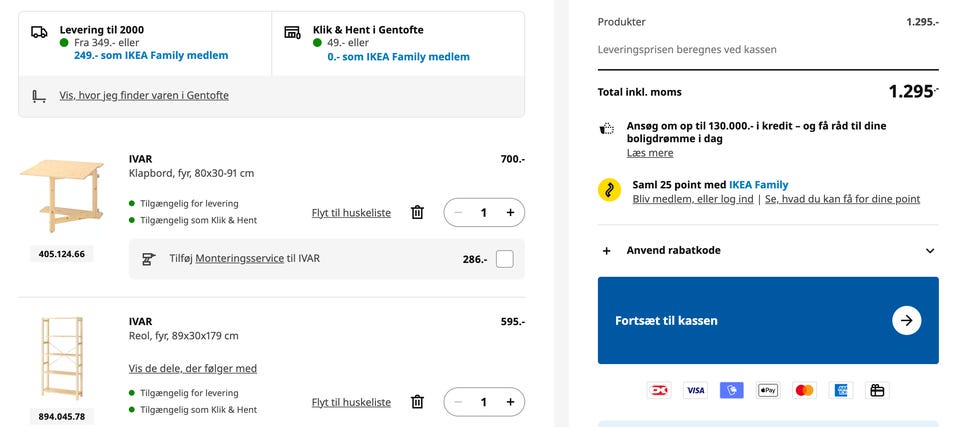960x427 pixels.
Task: Decrease IVAR Klapbord quantity with minus
Action: point(458,212)
